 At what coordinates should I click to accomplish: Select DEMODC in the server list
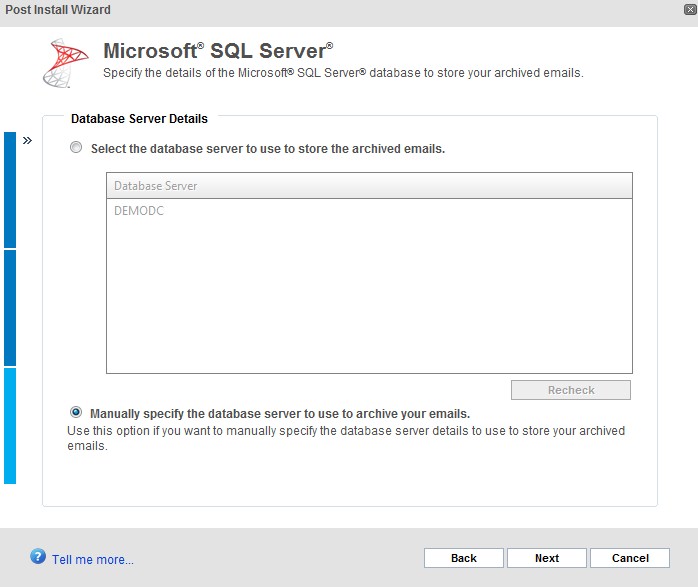pyautogui.click(x=139, y=211)
